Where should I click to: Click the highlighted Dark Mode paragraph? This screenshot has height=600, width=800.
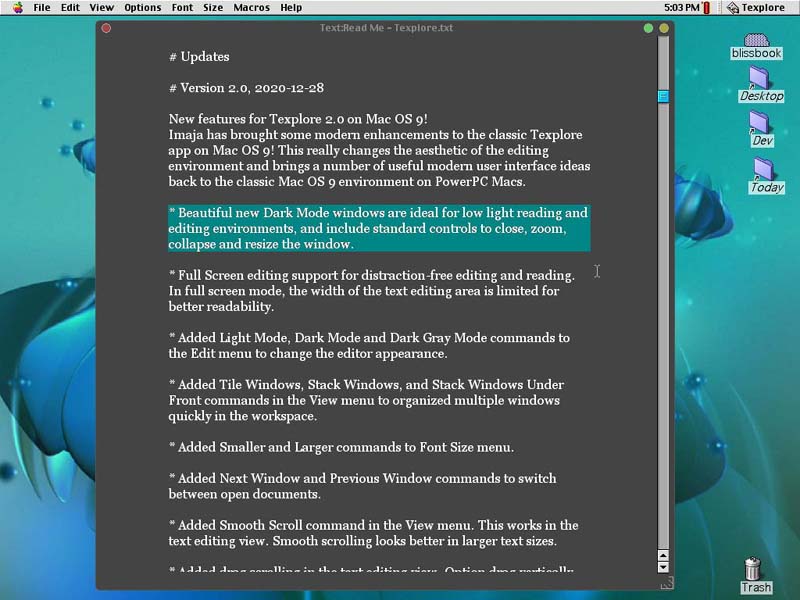[379, 228]
